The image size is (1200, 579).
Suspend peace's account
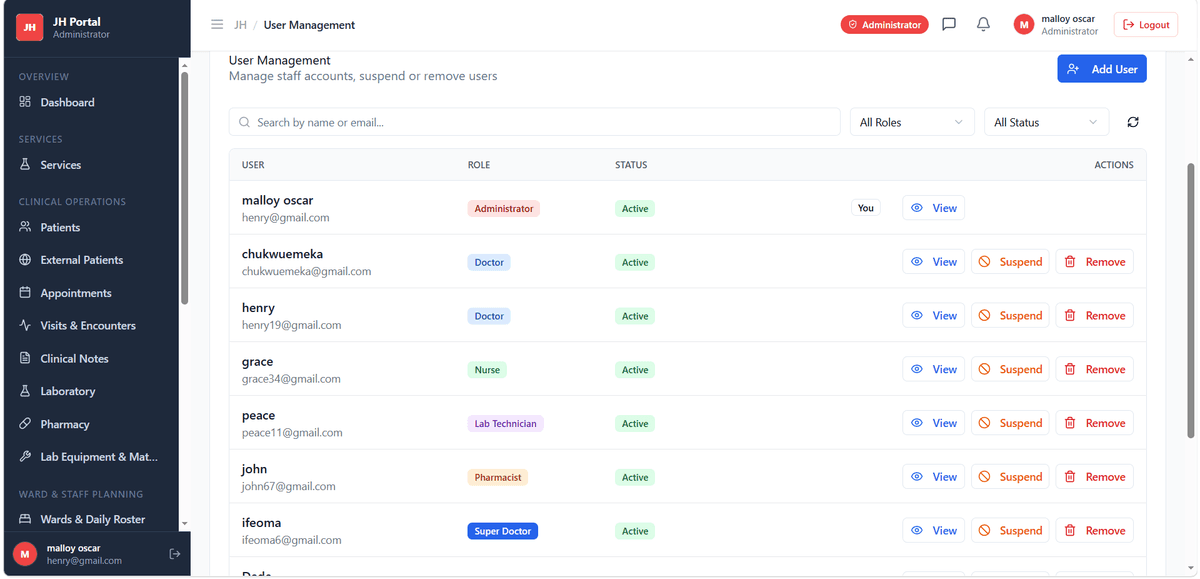tap(1010, 423)
